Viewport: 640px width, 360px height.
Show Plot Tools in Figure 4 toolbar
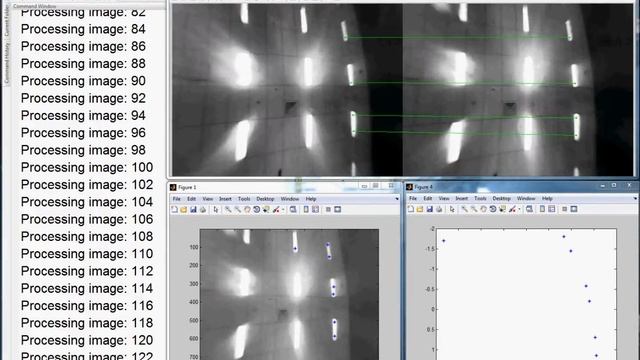point(574,209)
